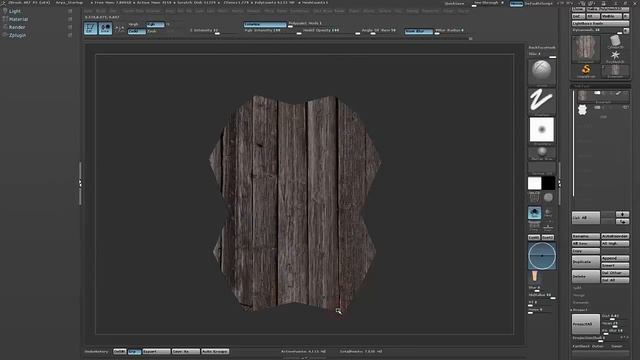640x360 pixels.
Task: Click the QuickSave button
Action: (454, 3)
